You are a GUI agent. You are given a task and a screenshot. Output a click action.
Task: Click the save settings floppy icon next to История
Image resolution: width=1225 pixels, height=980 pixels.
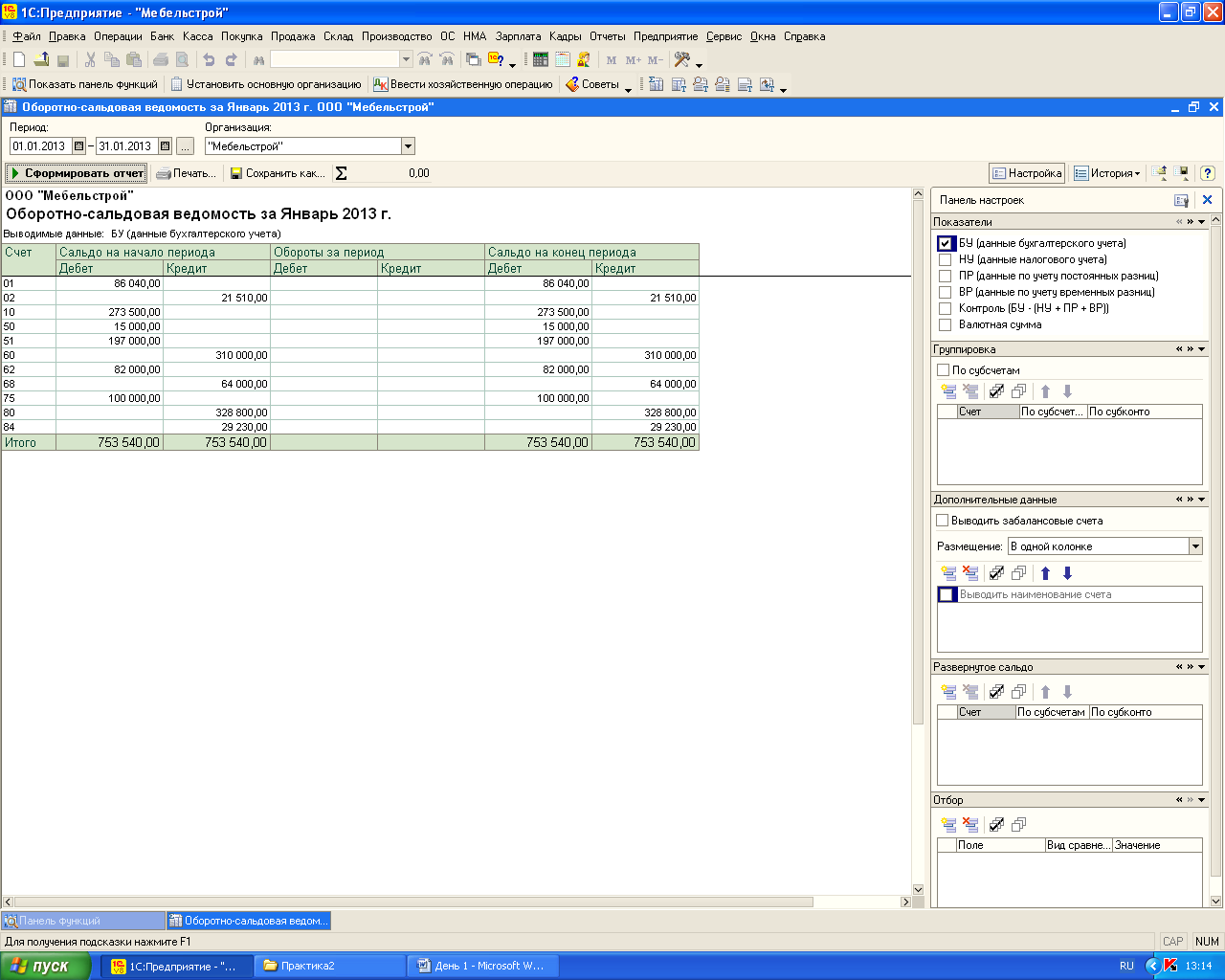click(x=1183, y=173)
